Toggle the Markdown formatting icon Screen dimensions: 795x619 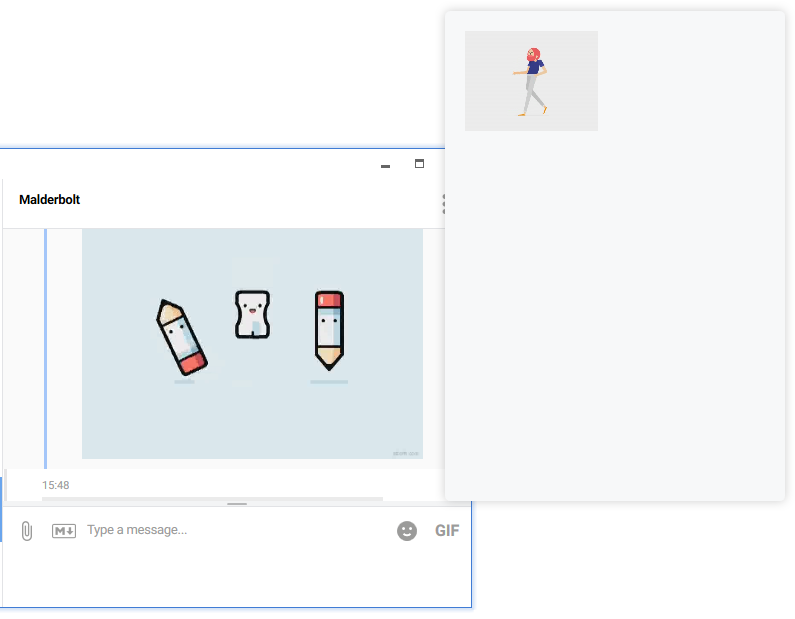[x=64, y=531]
